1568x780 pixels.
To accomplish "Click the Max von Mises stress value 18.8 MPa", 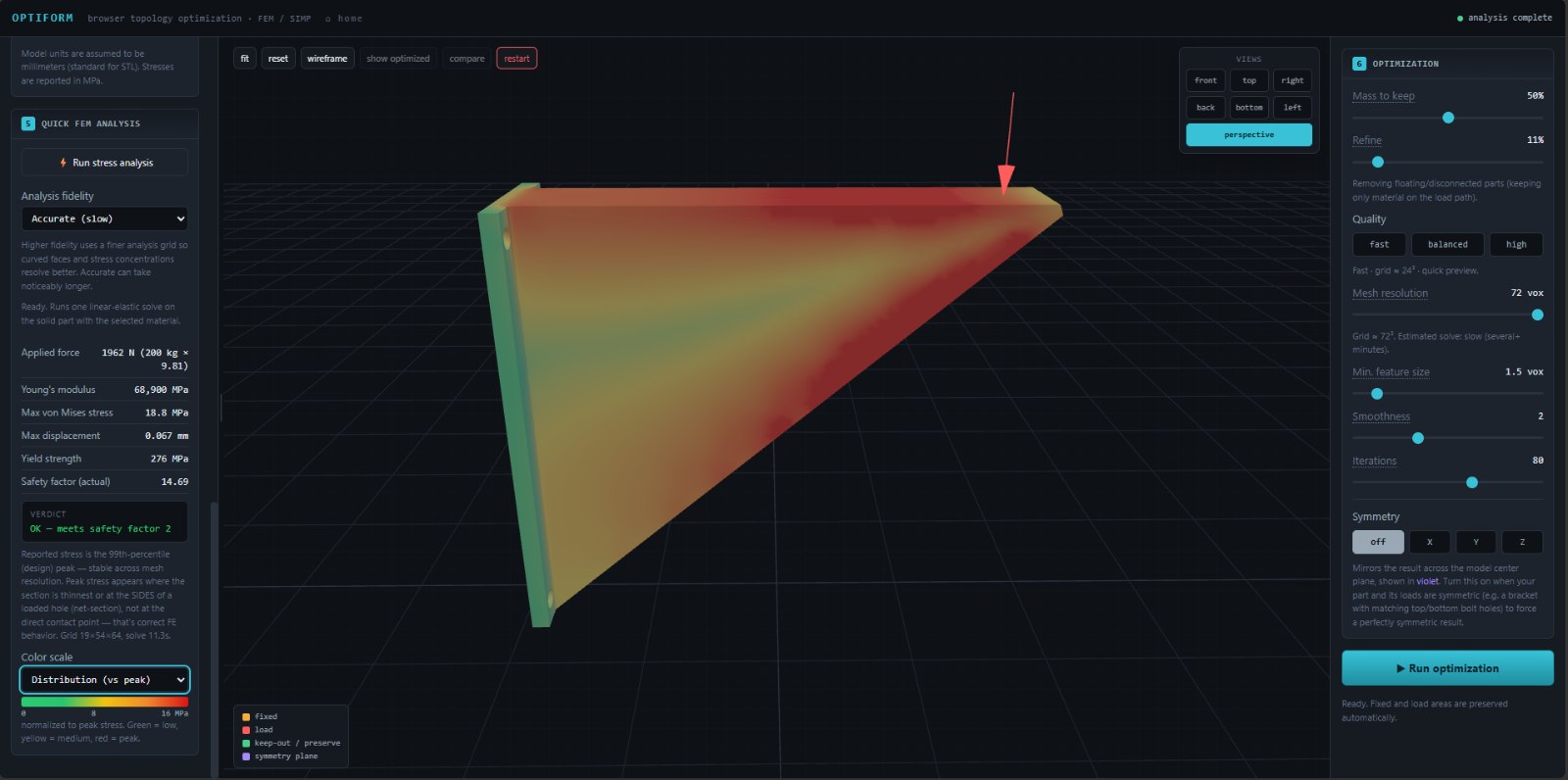I will pyautogui.click(x=167, y=413).
